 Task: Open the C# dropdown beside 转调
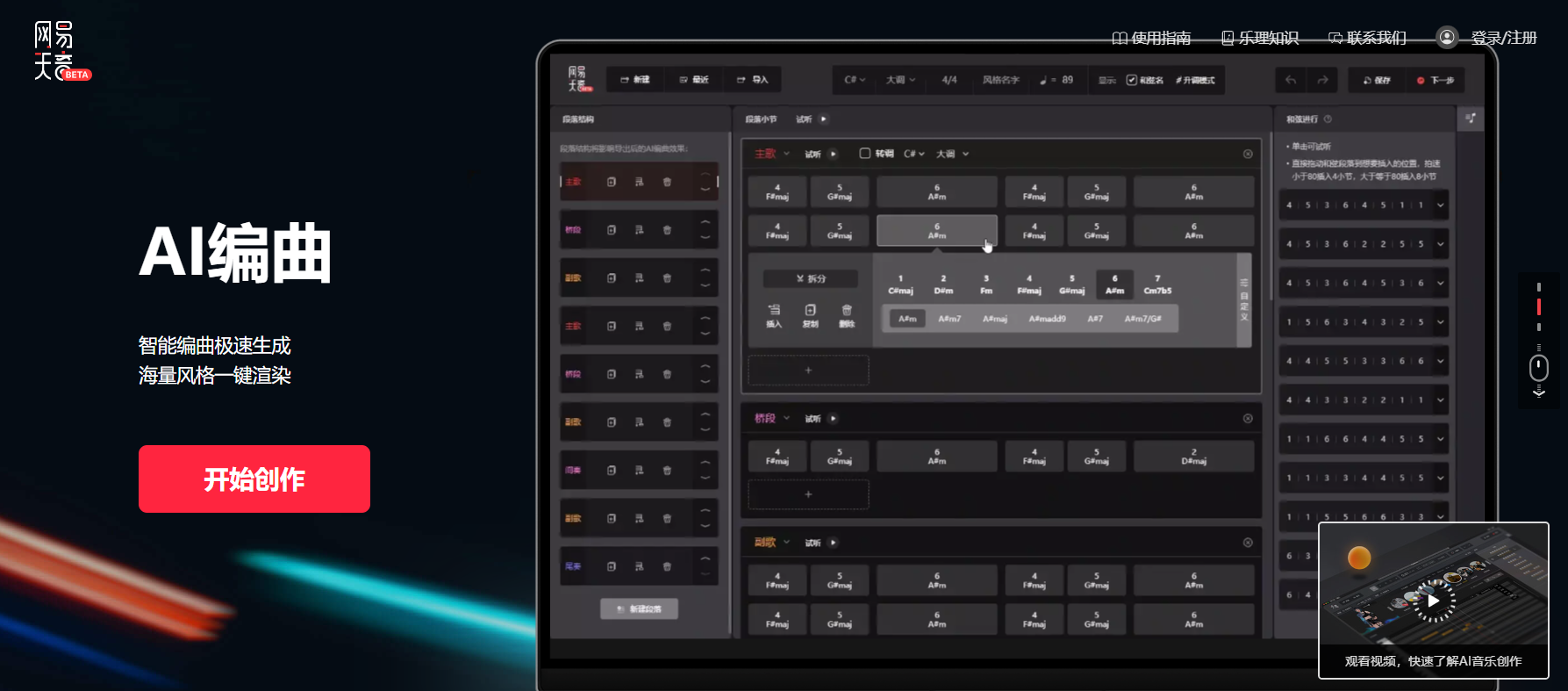[913, 154]
